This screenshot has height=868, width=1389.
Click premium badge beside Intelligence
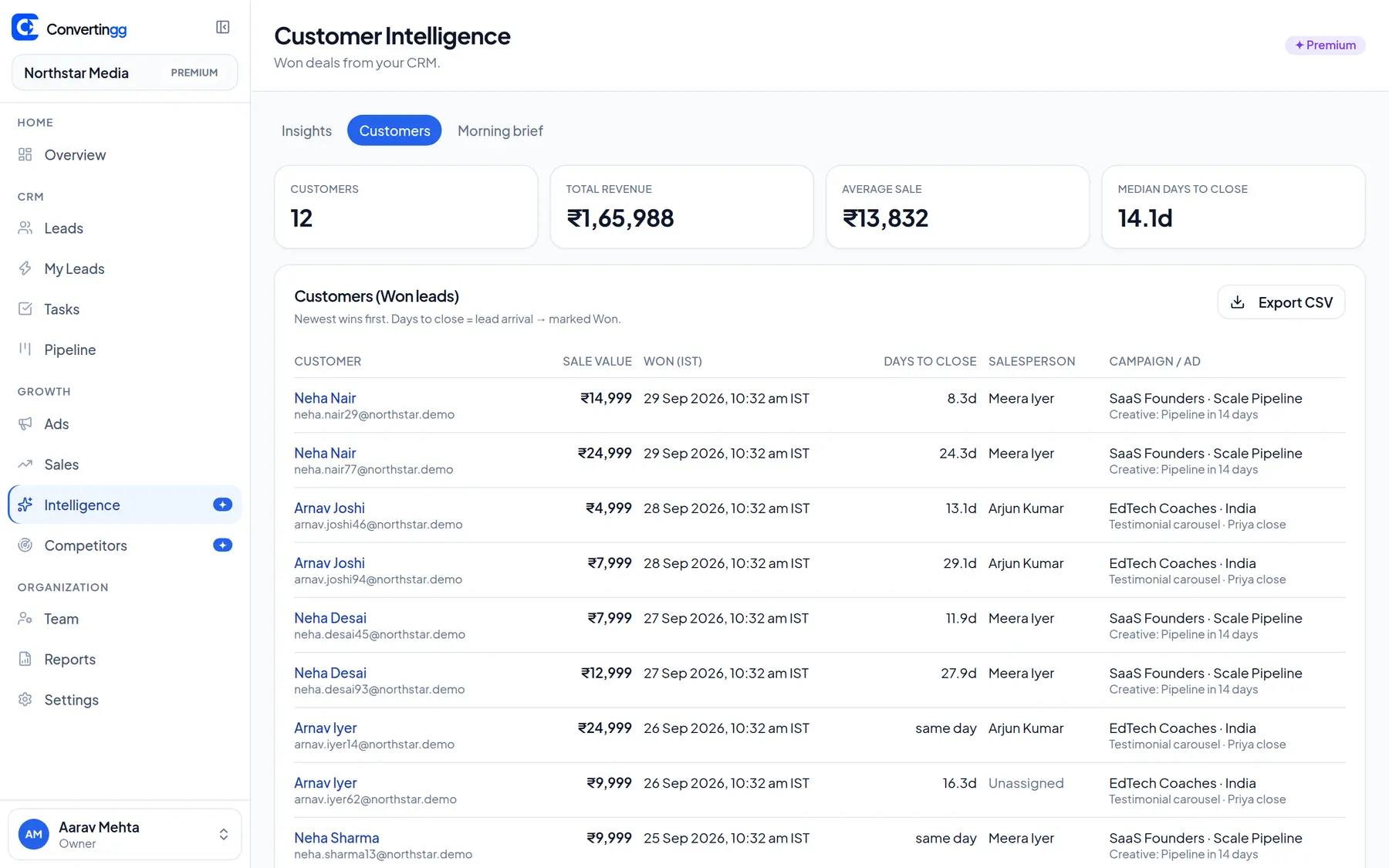pyautogui.click(x=222, y=505)
